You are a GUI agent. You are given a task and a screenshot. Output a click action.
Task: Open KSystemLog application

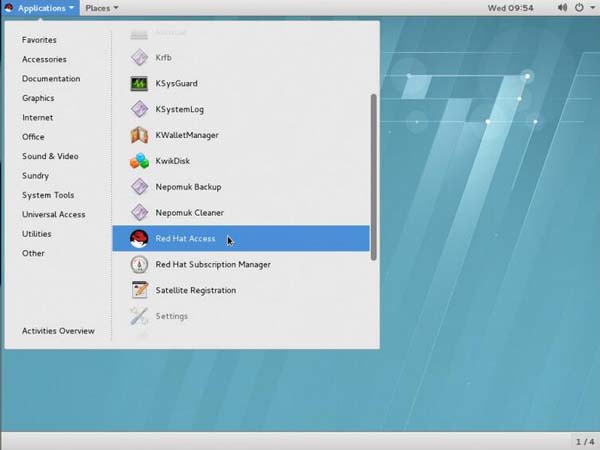(180, 109)
